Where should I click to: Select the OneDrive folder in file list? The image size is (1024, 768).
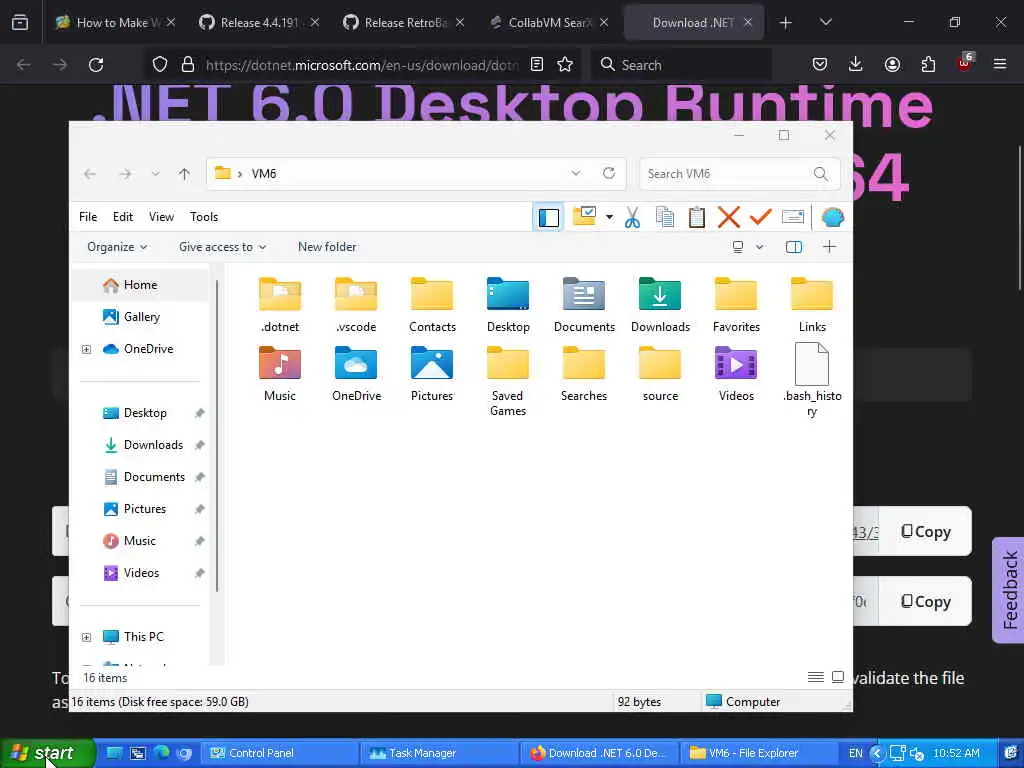click(x=356, y=374)
